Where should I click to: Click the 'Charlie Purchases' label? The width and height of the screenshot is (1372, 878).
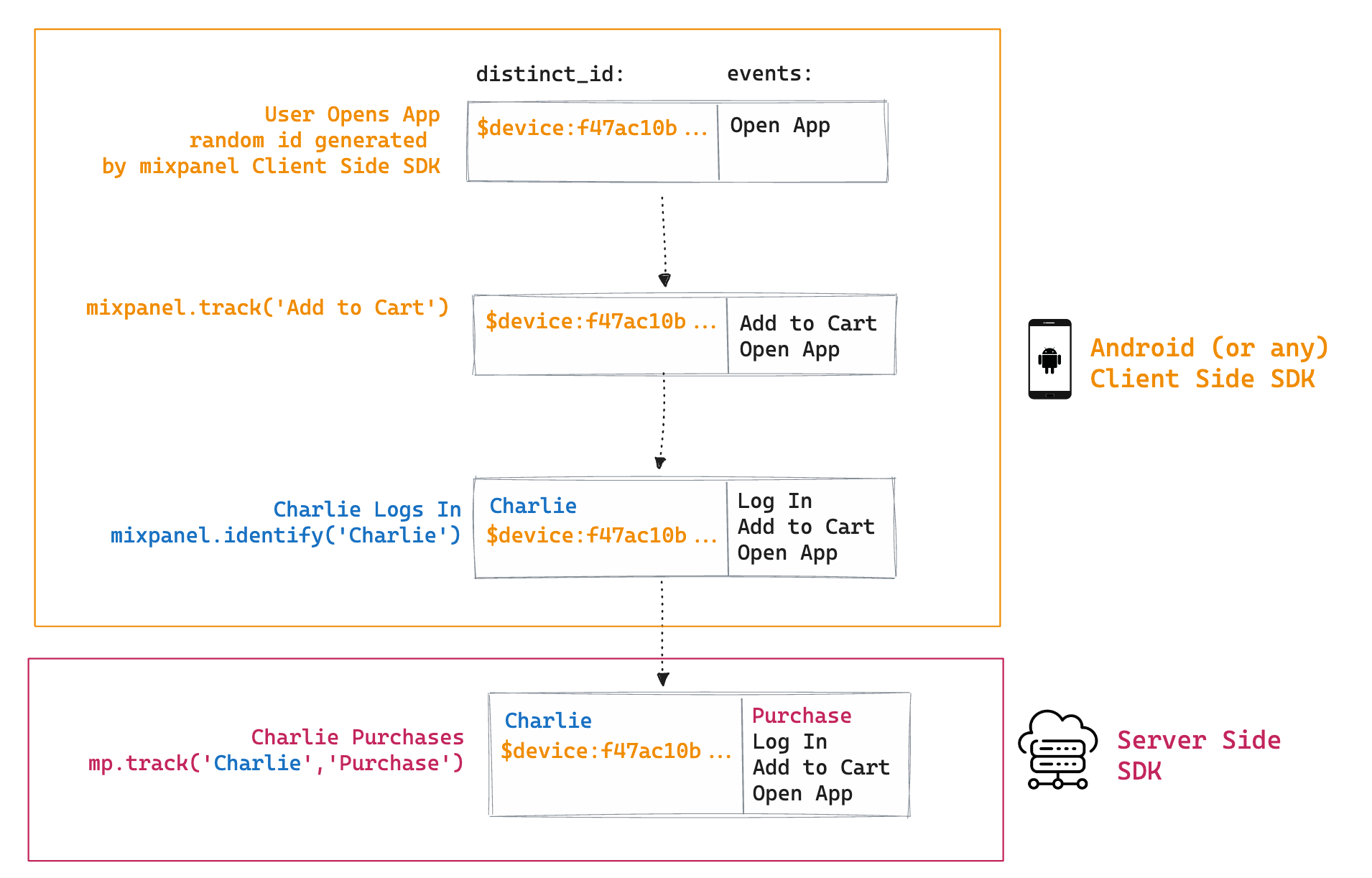pos(357,737)
